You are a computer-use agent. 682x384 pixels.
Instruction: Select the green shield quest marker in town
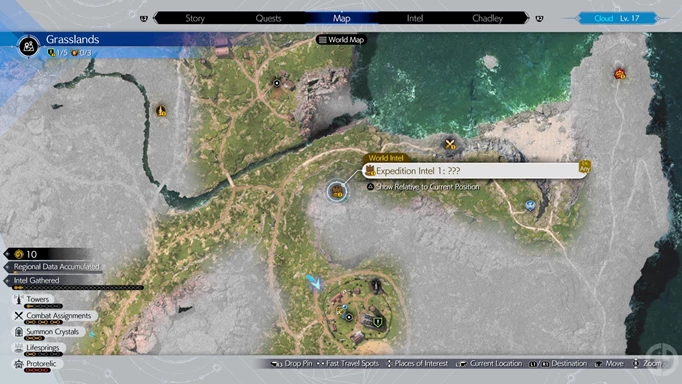tap(378, 322)
